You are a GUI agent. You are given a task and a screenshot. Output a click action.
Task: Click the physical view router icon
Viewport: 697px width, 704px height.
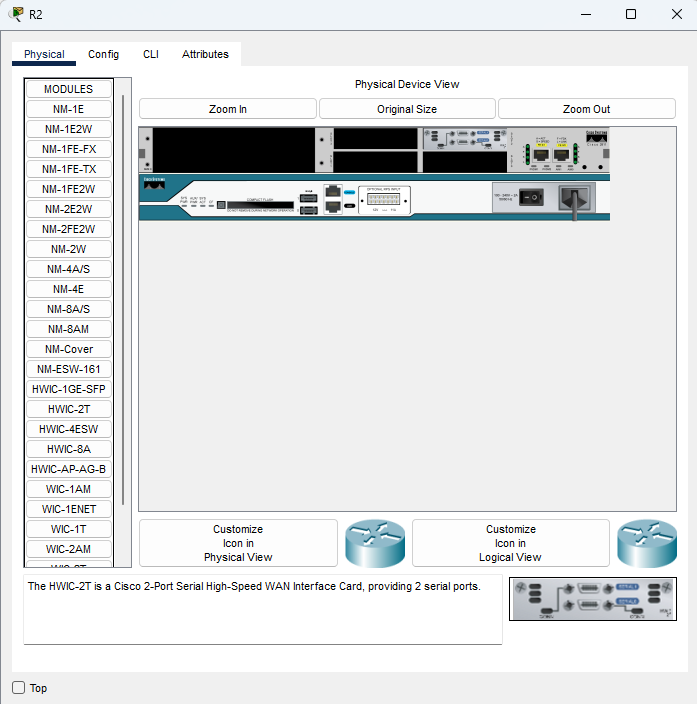375,543
